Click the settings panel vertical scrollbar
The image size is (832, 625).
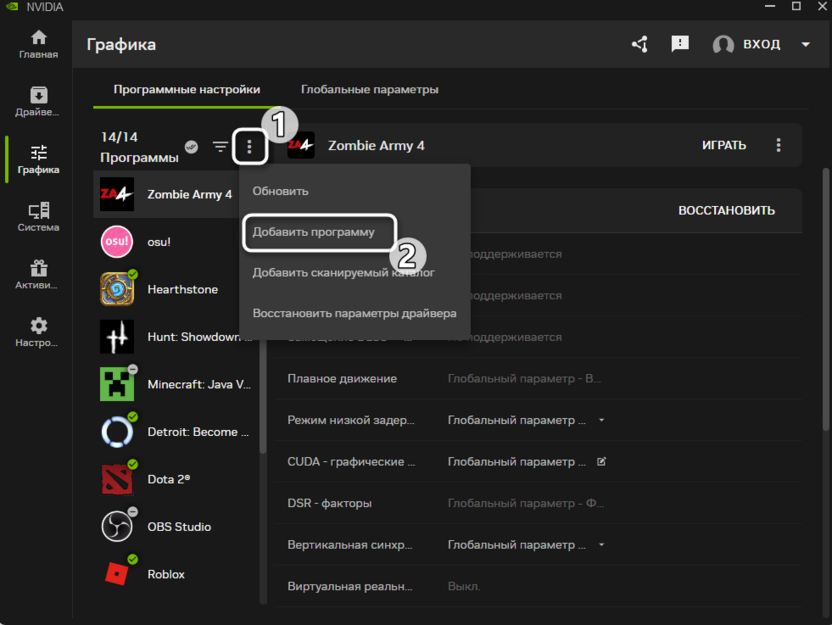point(826,300)
